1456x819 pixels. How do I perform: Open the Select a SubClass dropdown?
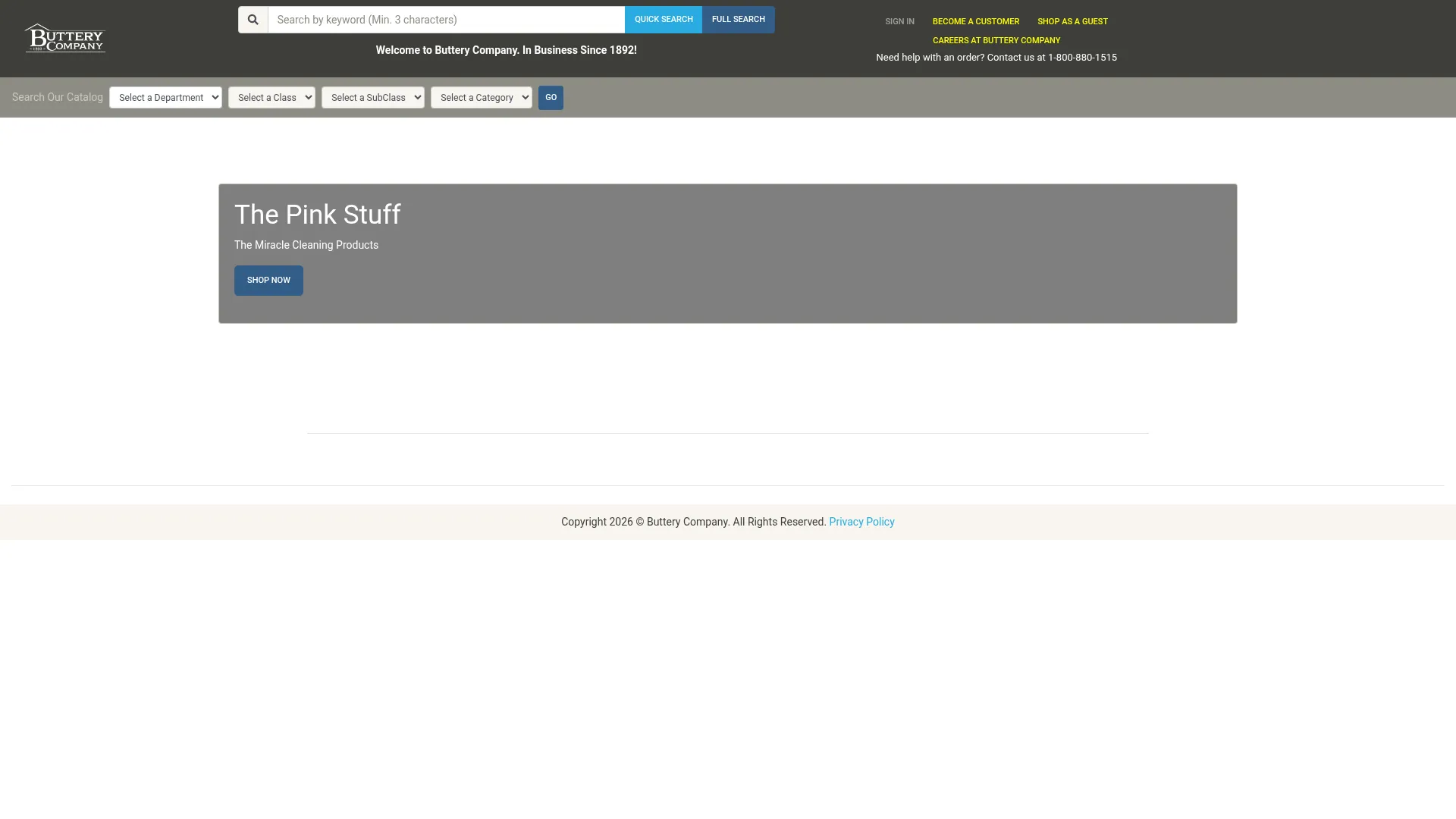[x=373, y=97]
